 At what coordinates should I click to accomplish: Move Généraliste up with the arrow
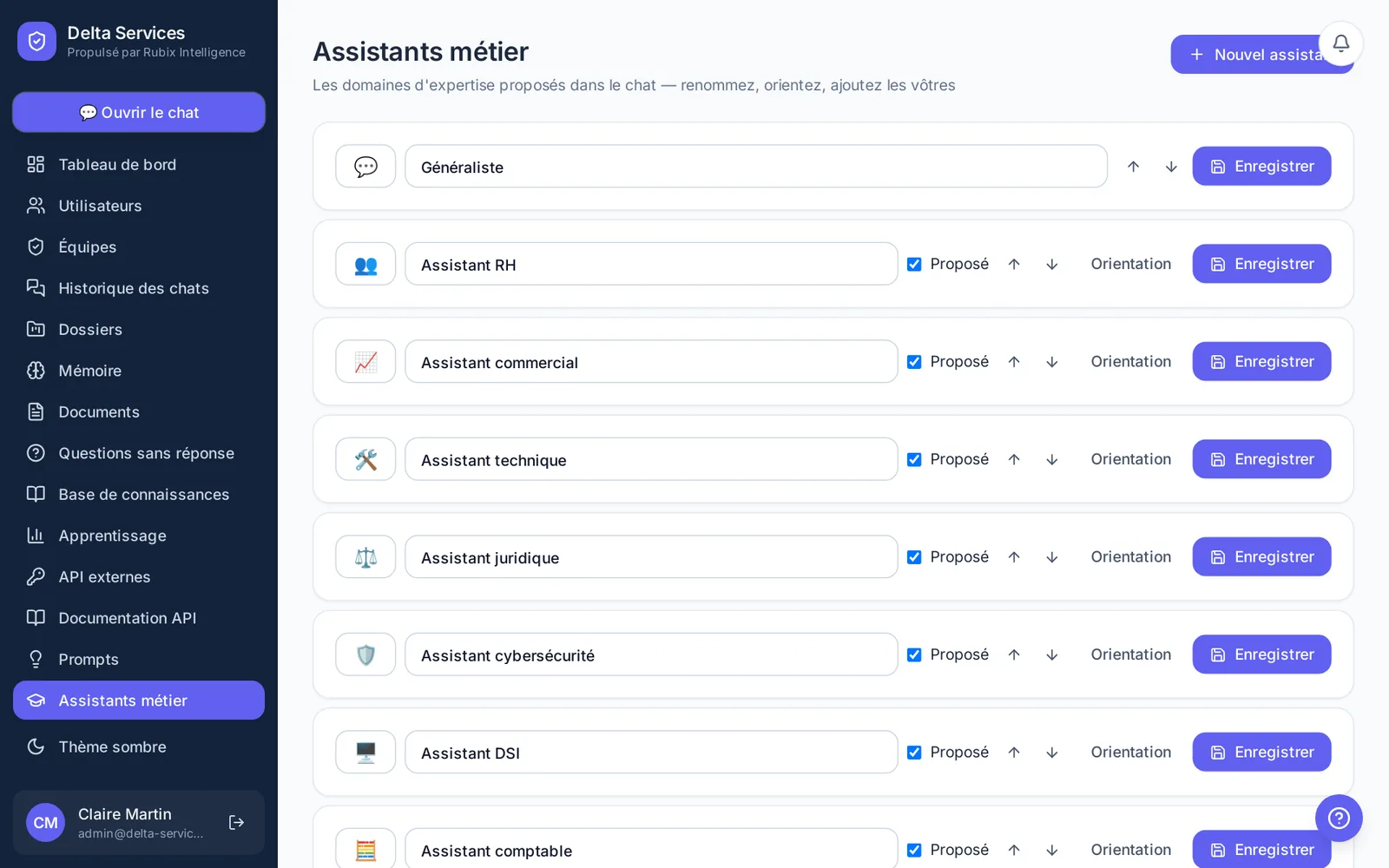1133,167
